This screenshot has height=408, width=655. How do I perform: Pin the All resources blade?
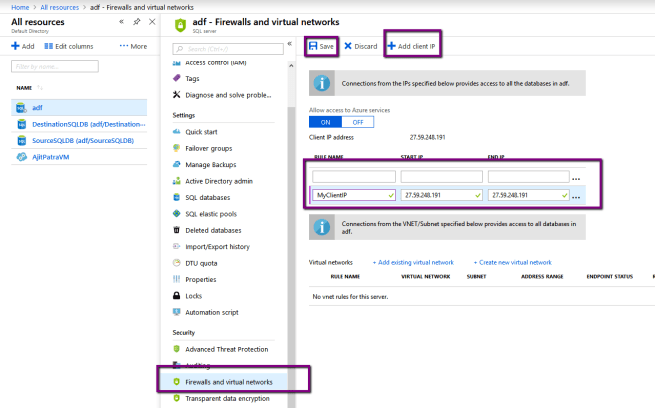coord(136,21)
